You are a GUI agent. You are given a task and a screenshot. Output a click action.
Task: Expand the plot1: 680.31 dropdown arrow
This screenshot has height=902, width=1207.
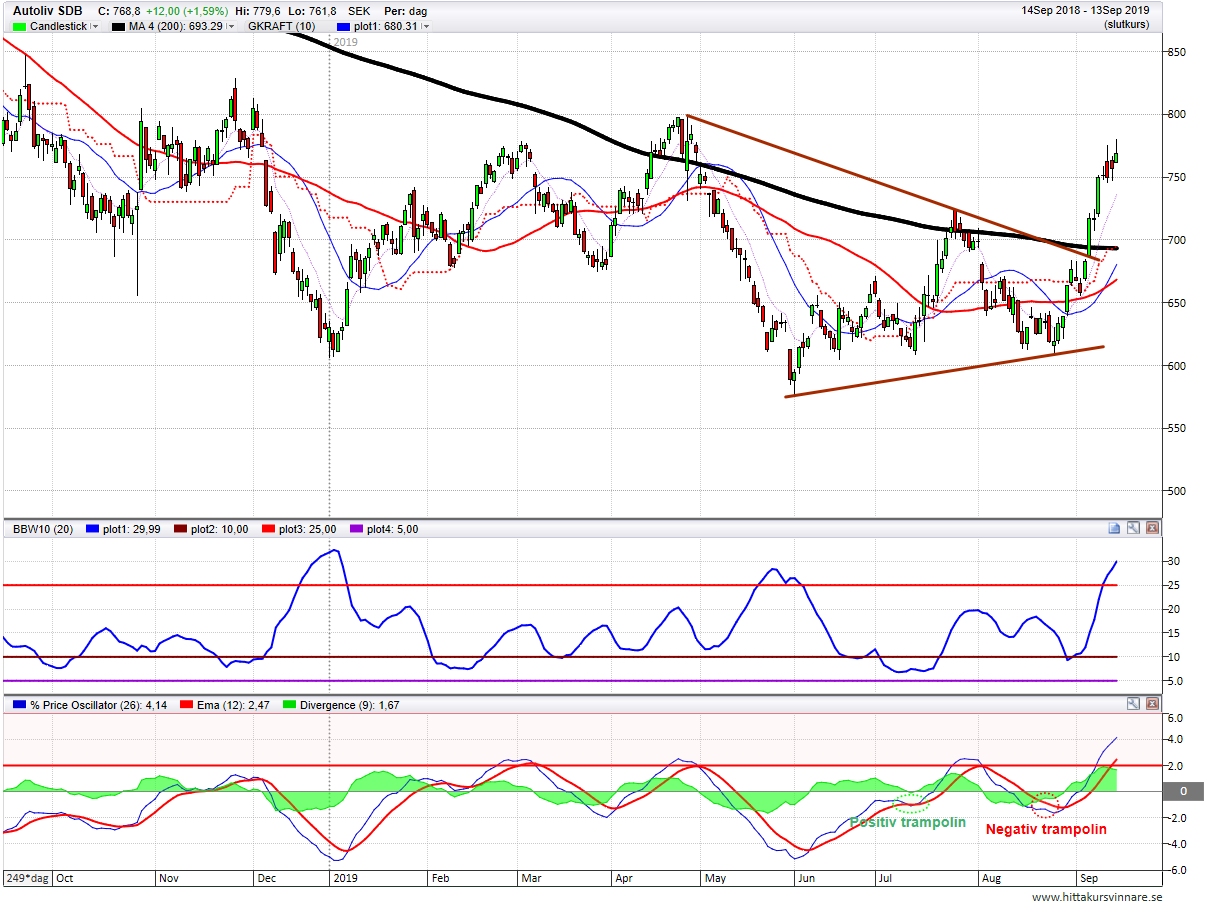(426, 27)
